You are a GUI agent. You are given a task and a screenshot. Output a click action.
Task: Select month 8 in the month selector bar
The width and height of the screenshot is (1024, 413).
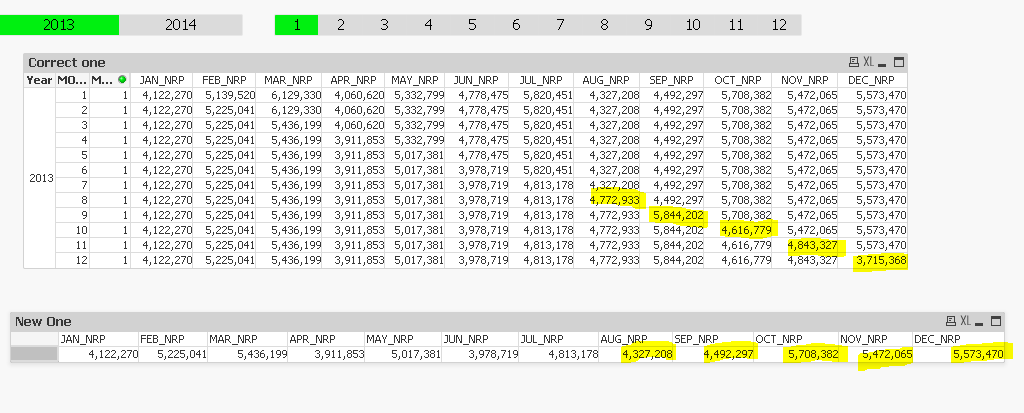click(604, 25)
